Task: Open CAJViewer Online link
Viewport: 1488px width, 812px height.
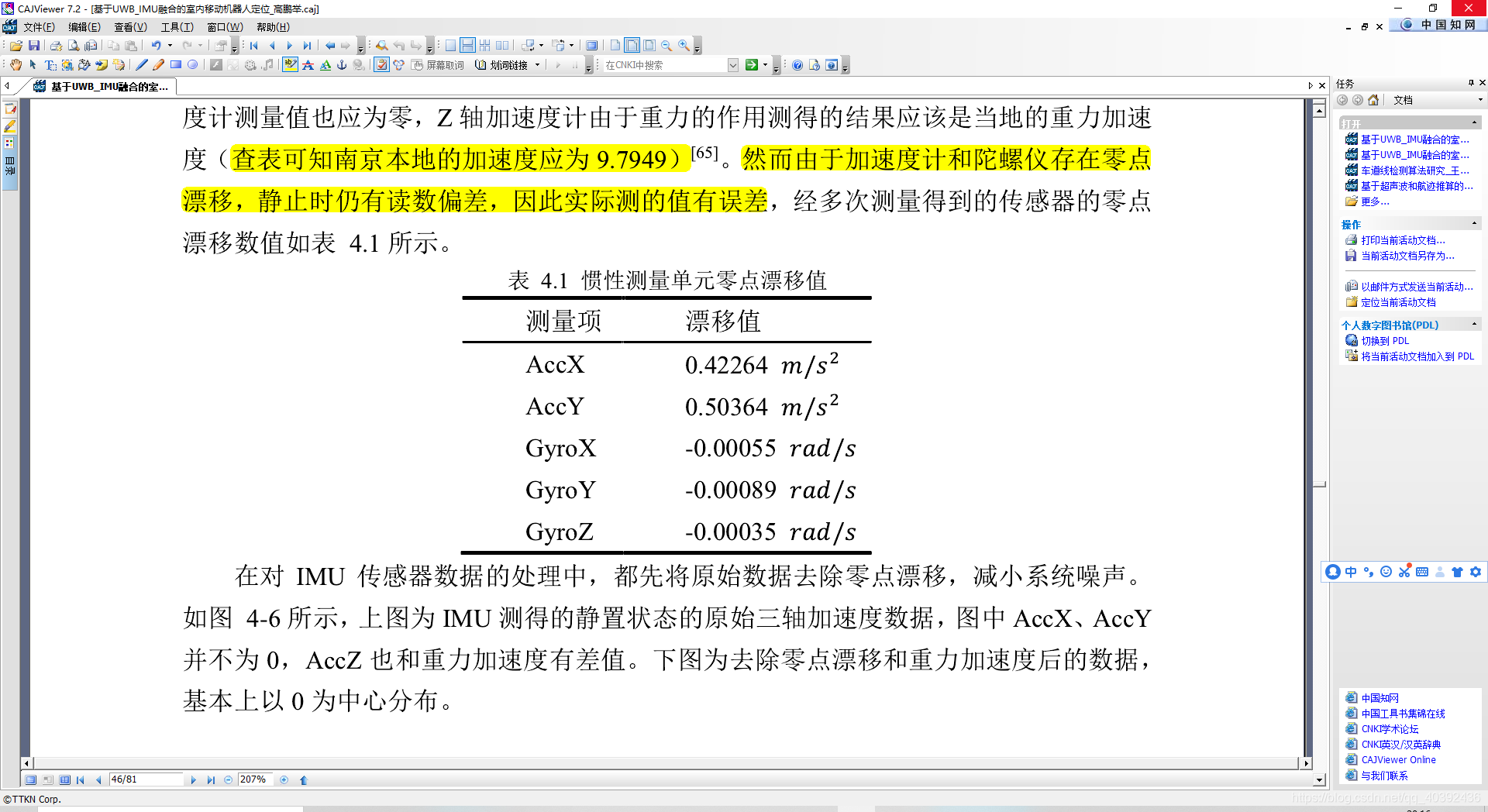Action: (1398, 760)
